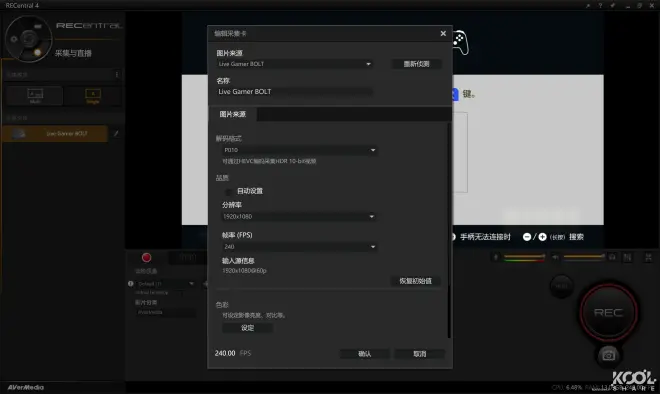Click the microphone volume slider
The height and width of the screenshot is (394, 660).
[524, 256]
